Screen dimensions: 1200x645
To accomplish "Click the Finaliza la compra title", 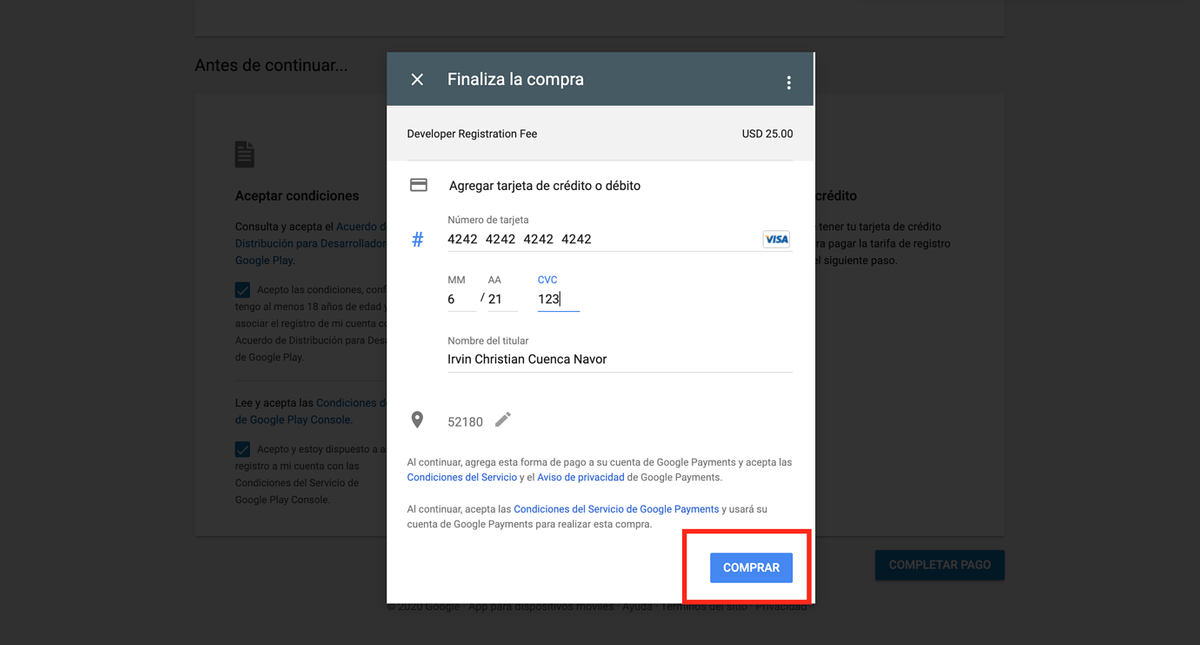I will point(515,80).
